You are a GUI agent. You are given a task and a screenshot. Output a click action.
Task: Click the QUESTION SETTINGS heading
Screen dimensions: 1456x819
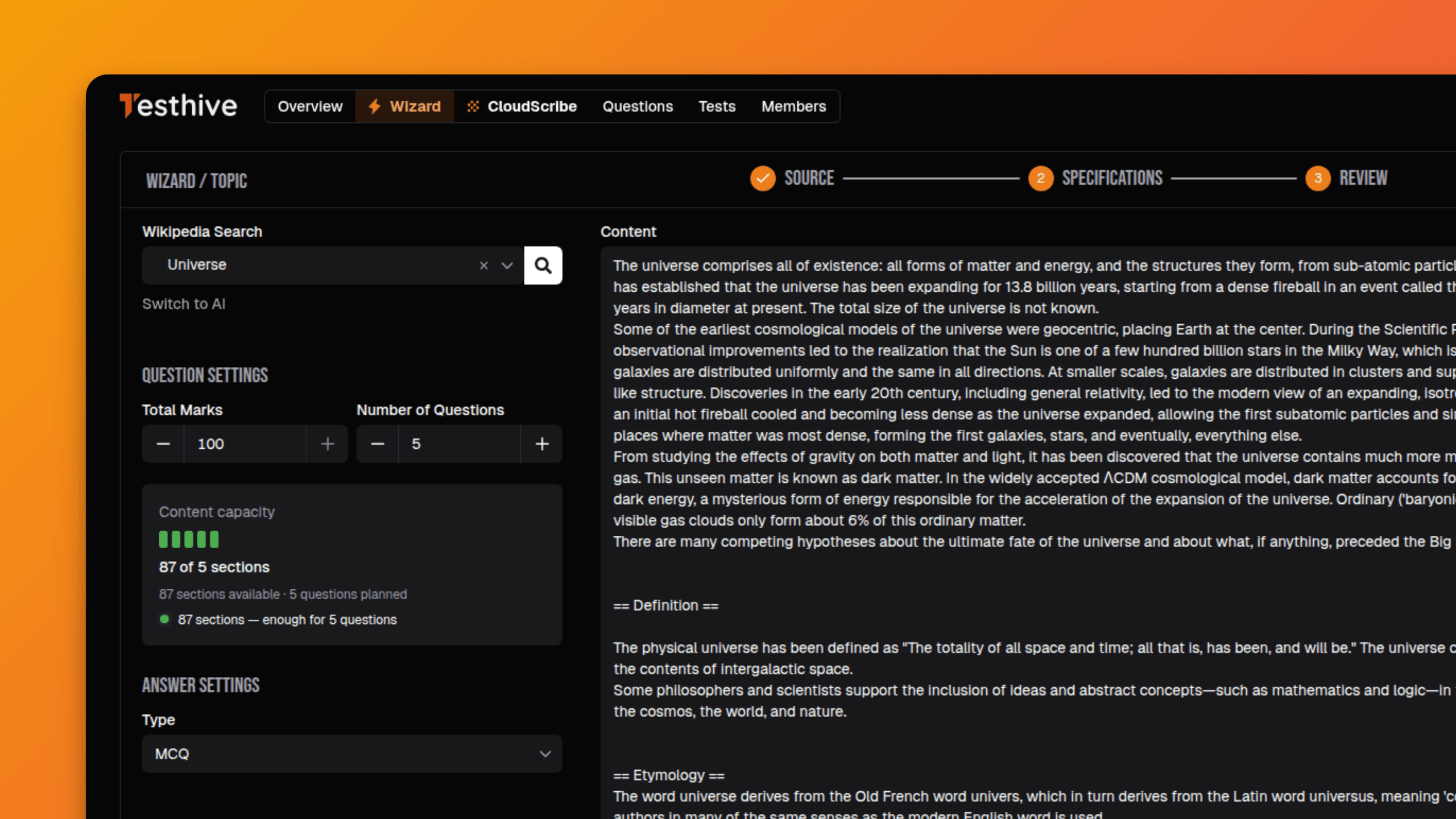[205, 375]
